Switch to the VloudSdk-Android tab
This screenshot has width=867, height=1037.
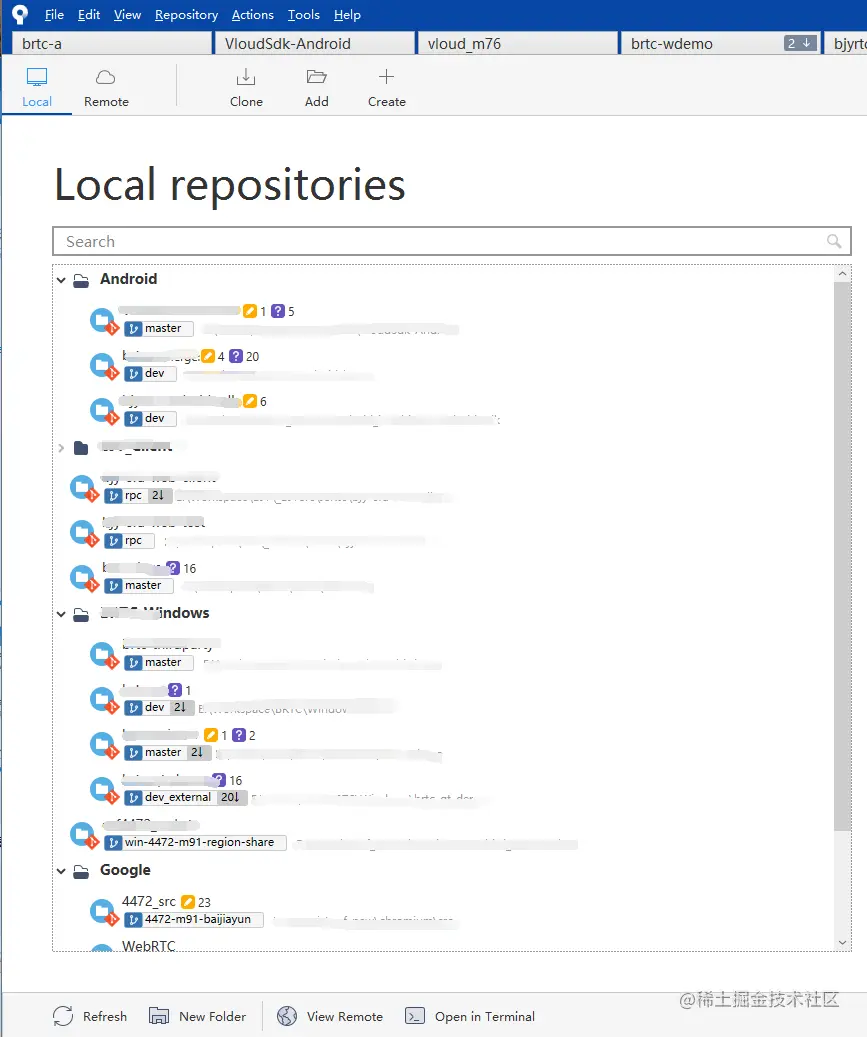coord(315,44)
